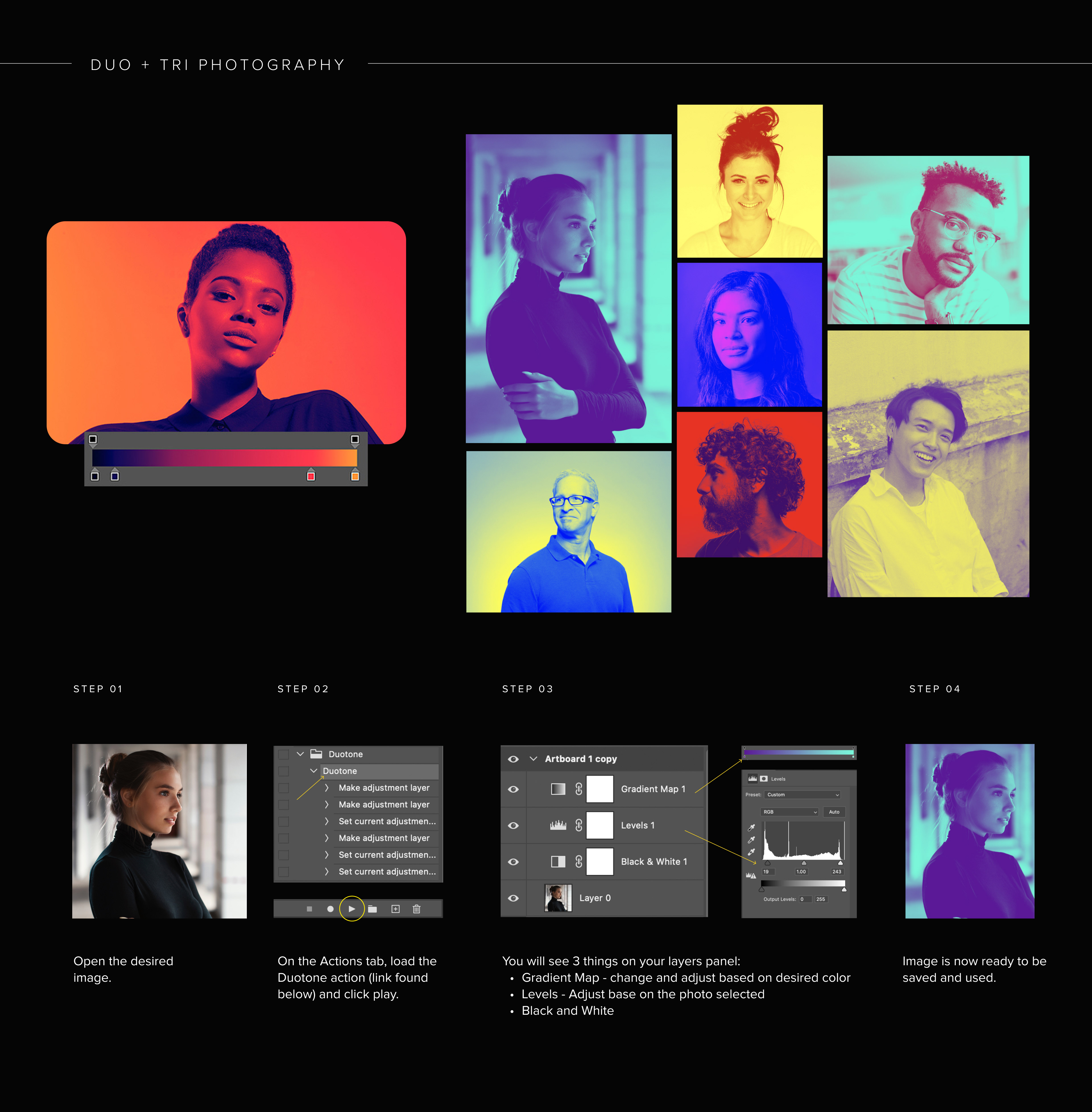Select the white point eyedropper in Levels
The width and height of the screenshot is (1092, 1112).
pyautogui.click(x=751, y=852)
